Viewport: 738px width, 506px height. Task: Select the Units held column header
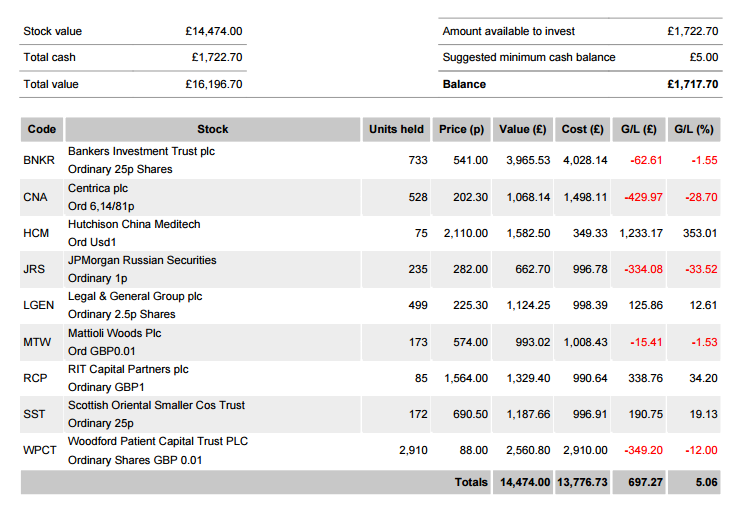[396, 129]
